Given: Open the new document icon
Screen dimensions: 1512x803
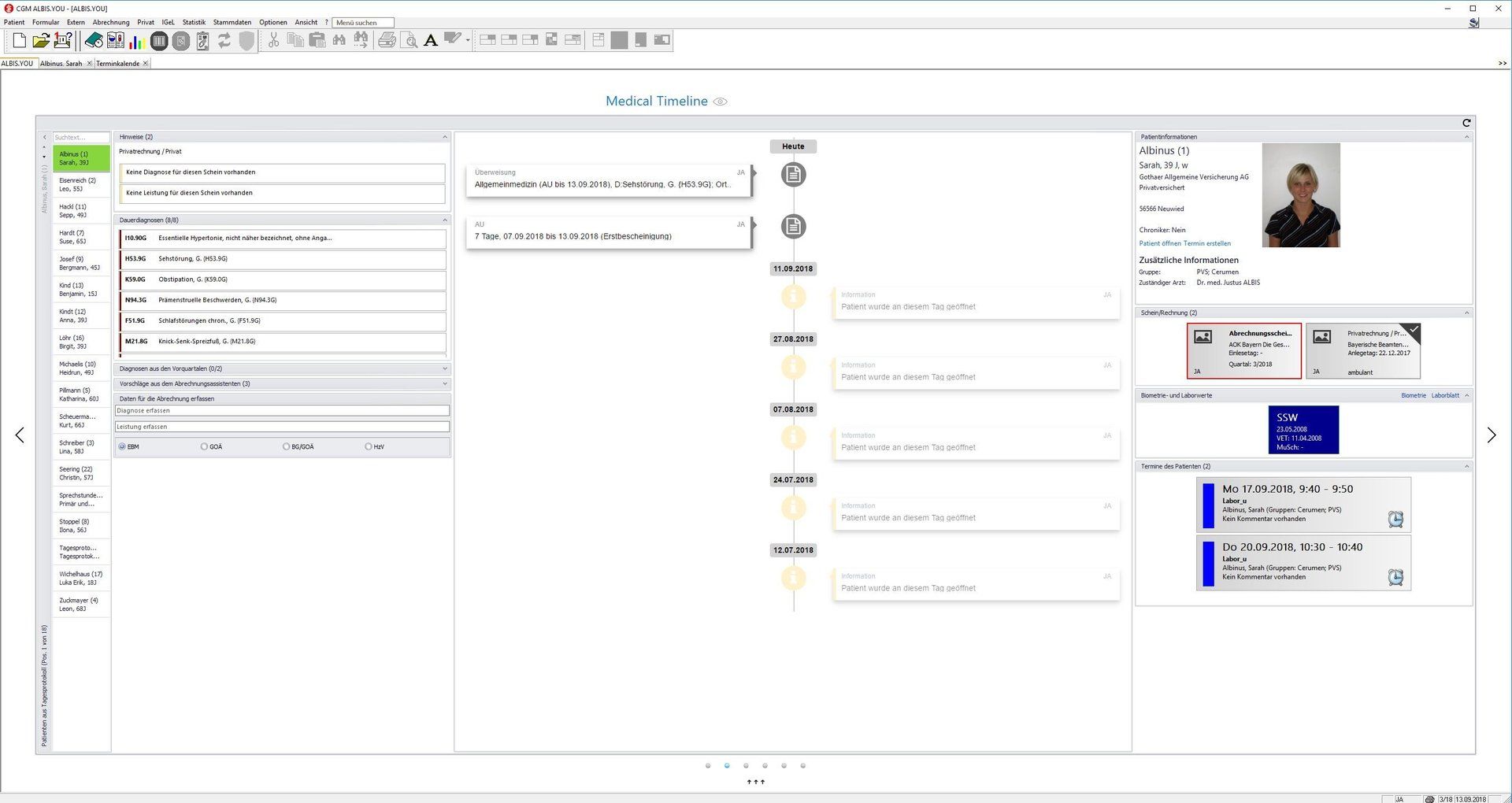Looking at the screenshot, I should 19,40.
